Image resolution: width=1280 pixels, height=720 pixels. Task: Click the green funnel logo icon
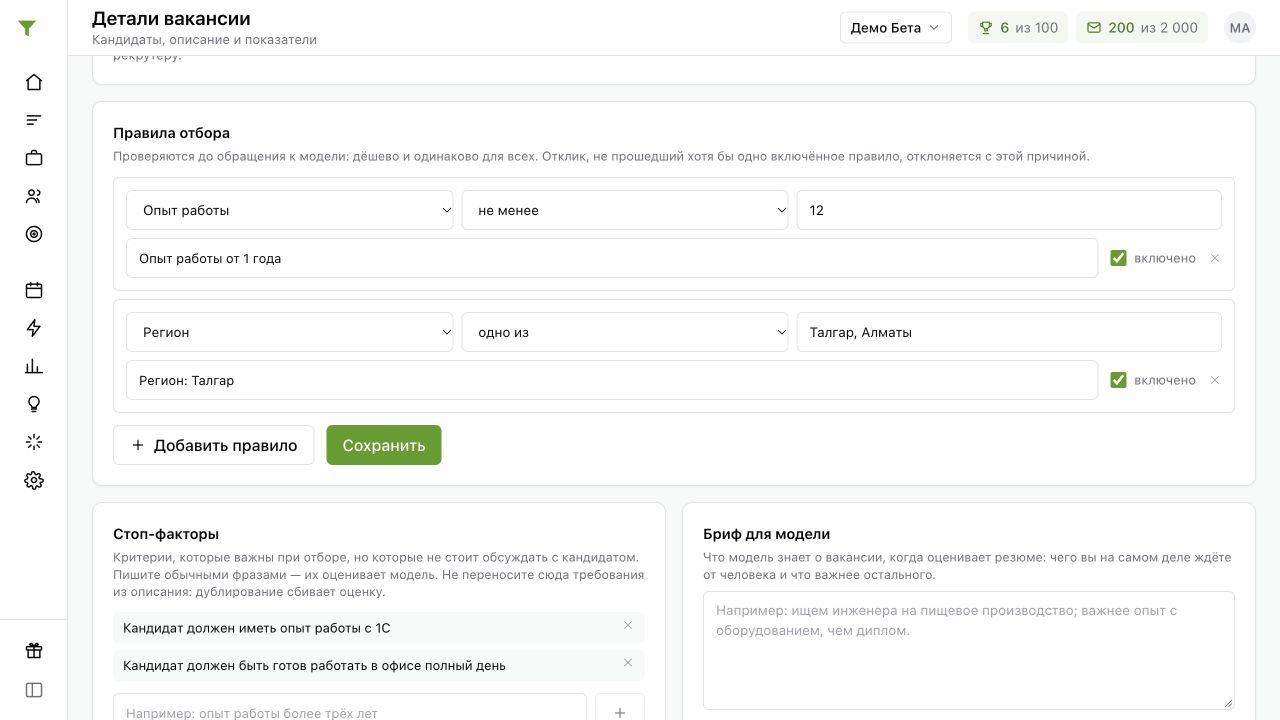pyautogui.click(x=27, y=28)
